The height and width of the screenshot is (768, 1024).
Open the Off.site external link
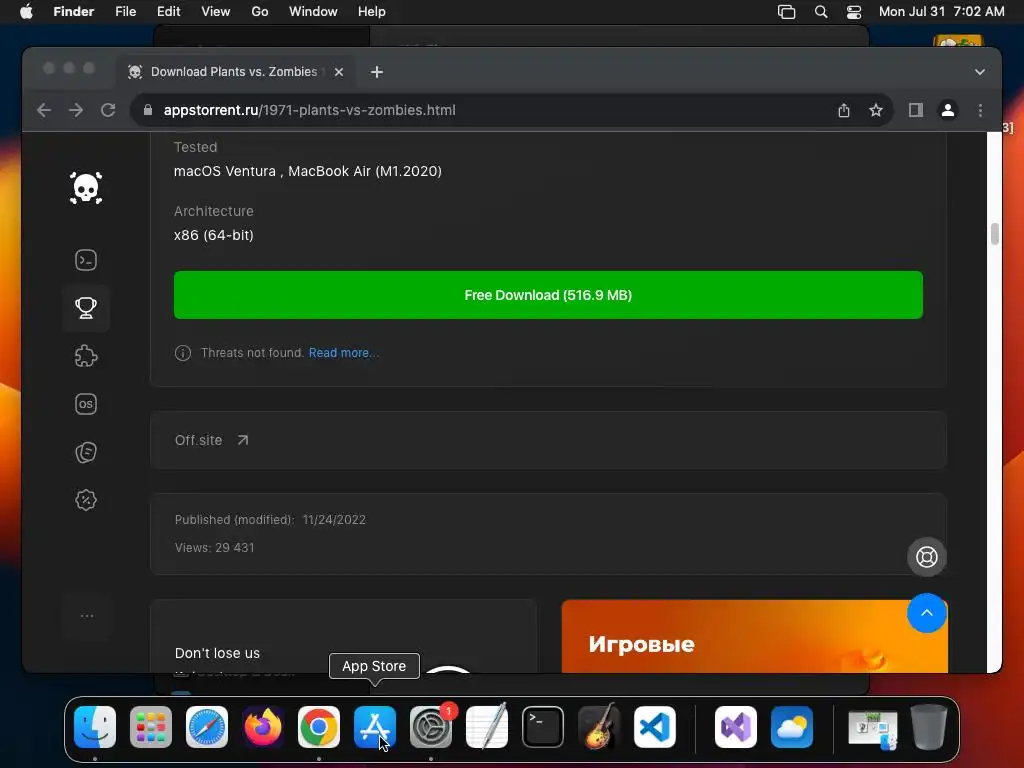pos(211,440)
